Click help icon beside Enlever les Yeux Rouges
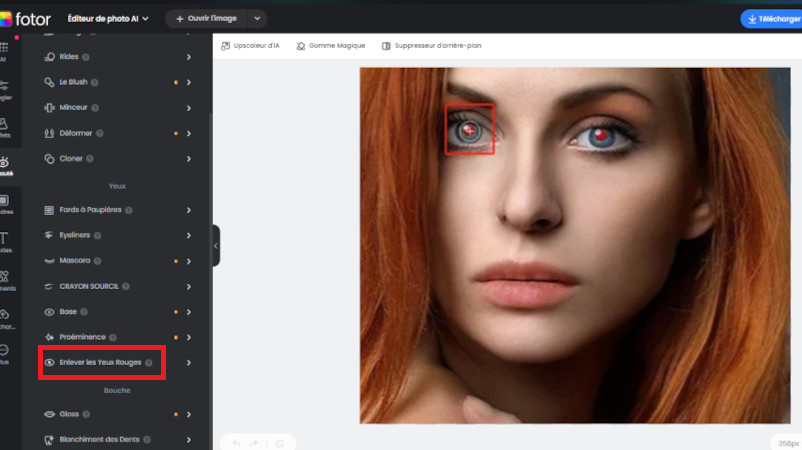Viewport: 802px width, 450px height. pyautogui.click(x=149, y=363)
